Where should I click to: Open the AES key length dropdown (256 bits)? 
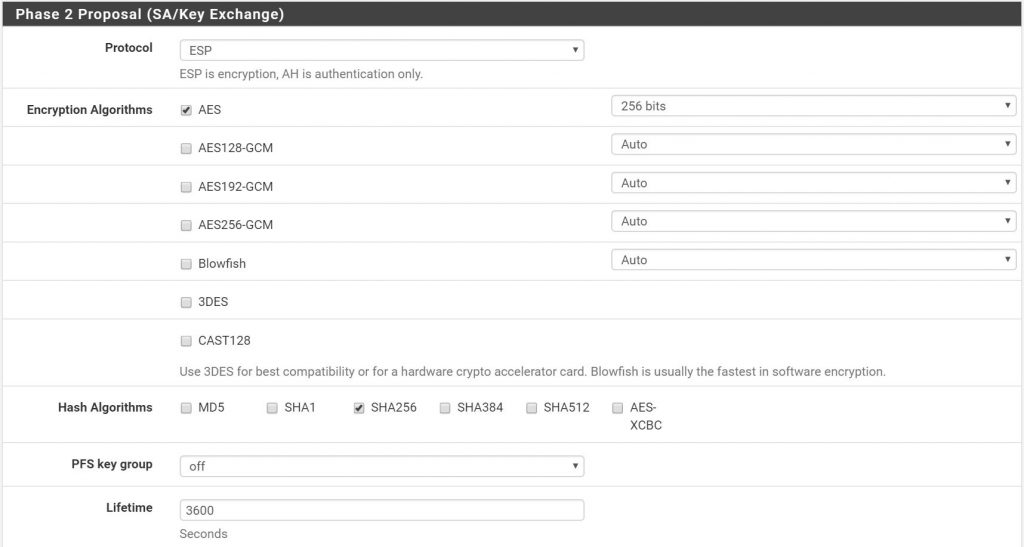tap(813, 106)
